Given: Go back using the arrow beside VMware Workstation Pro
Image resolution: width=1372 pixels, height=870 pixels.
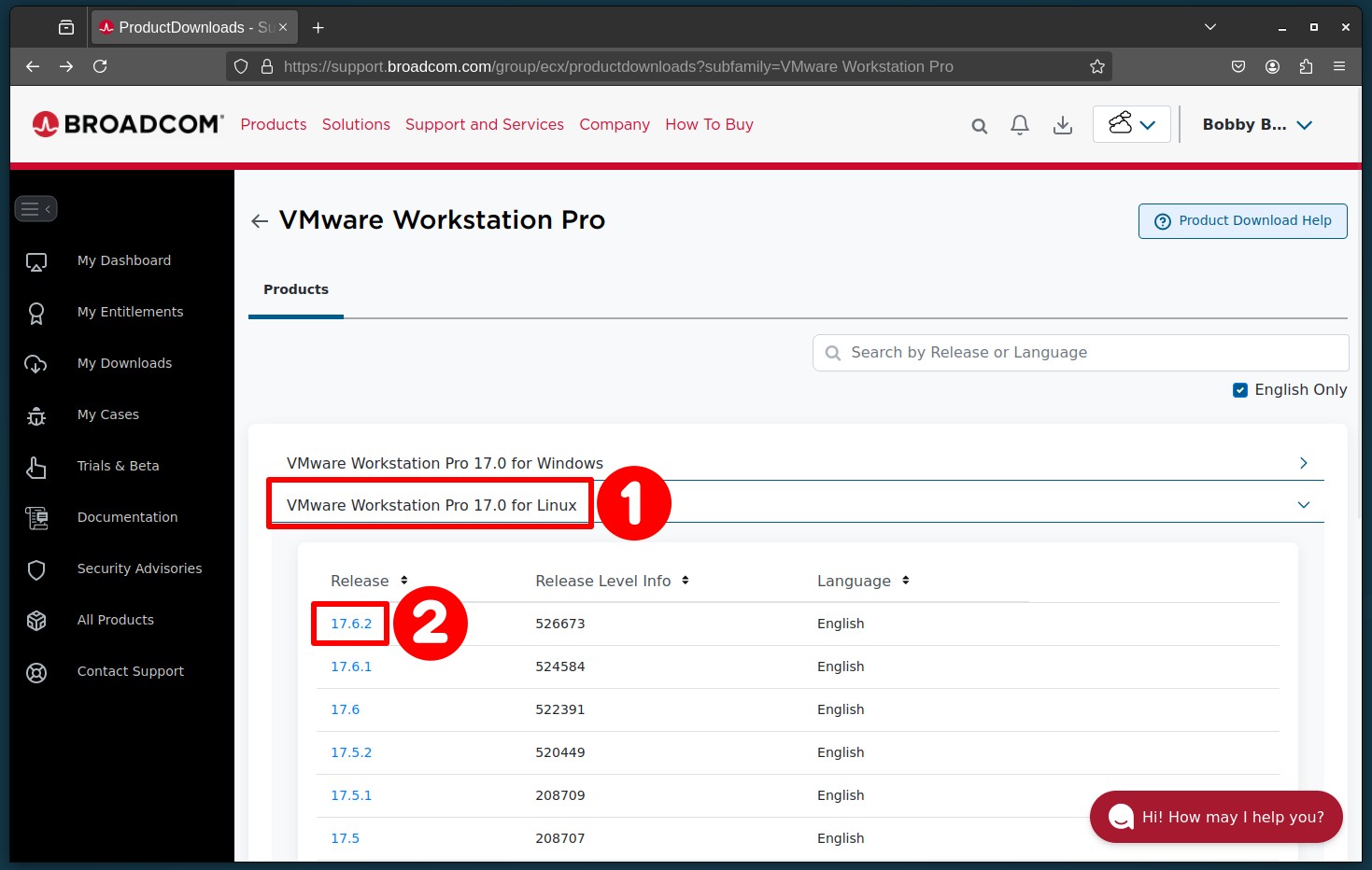Looking at the screenshot, I should click(260, 221).
